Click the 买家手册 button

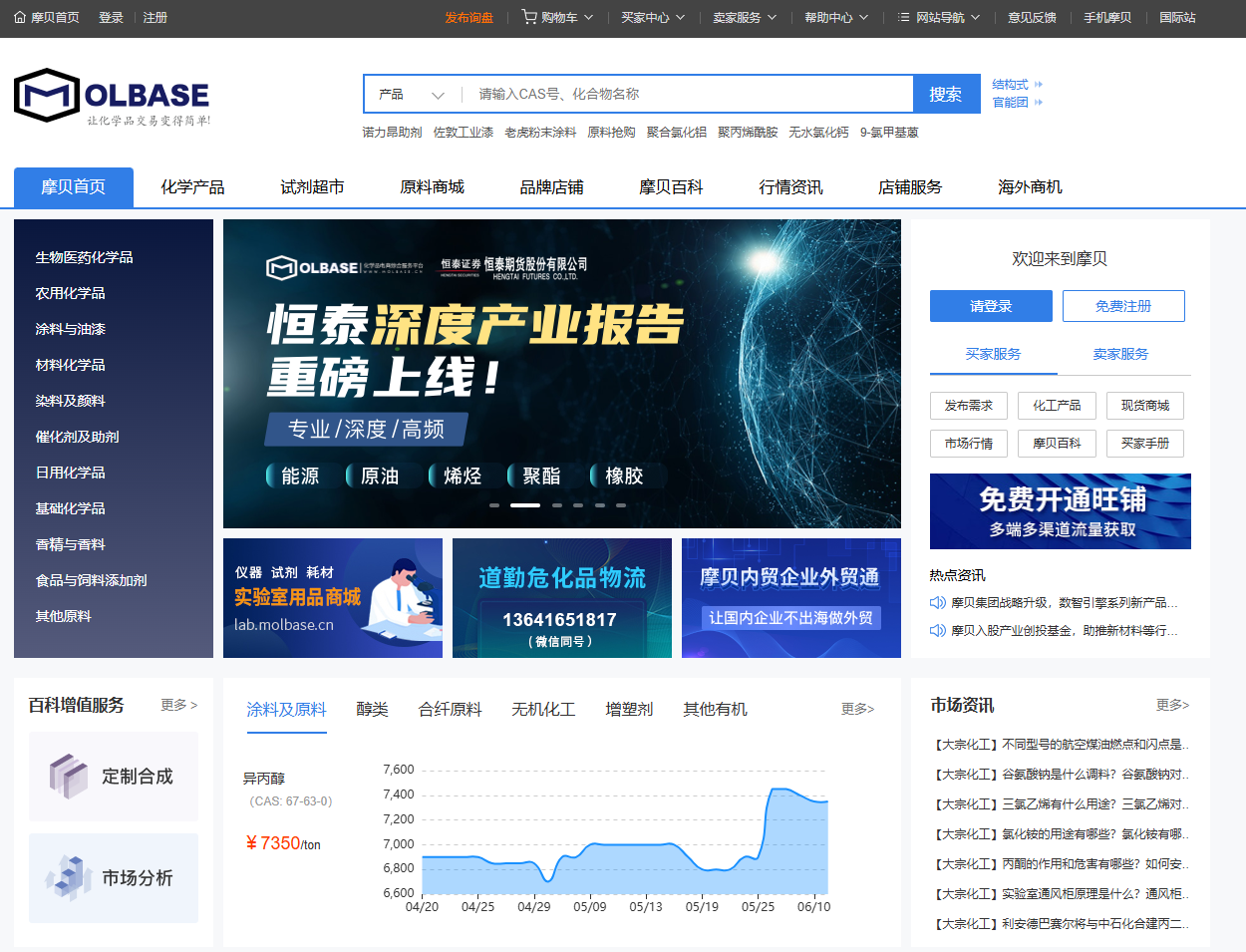click(x=1145, y=444)
